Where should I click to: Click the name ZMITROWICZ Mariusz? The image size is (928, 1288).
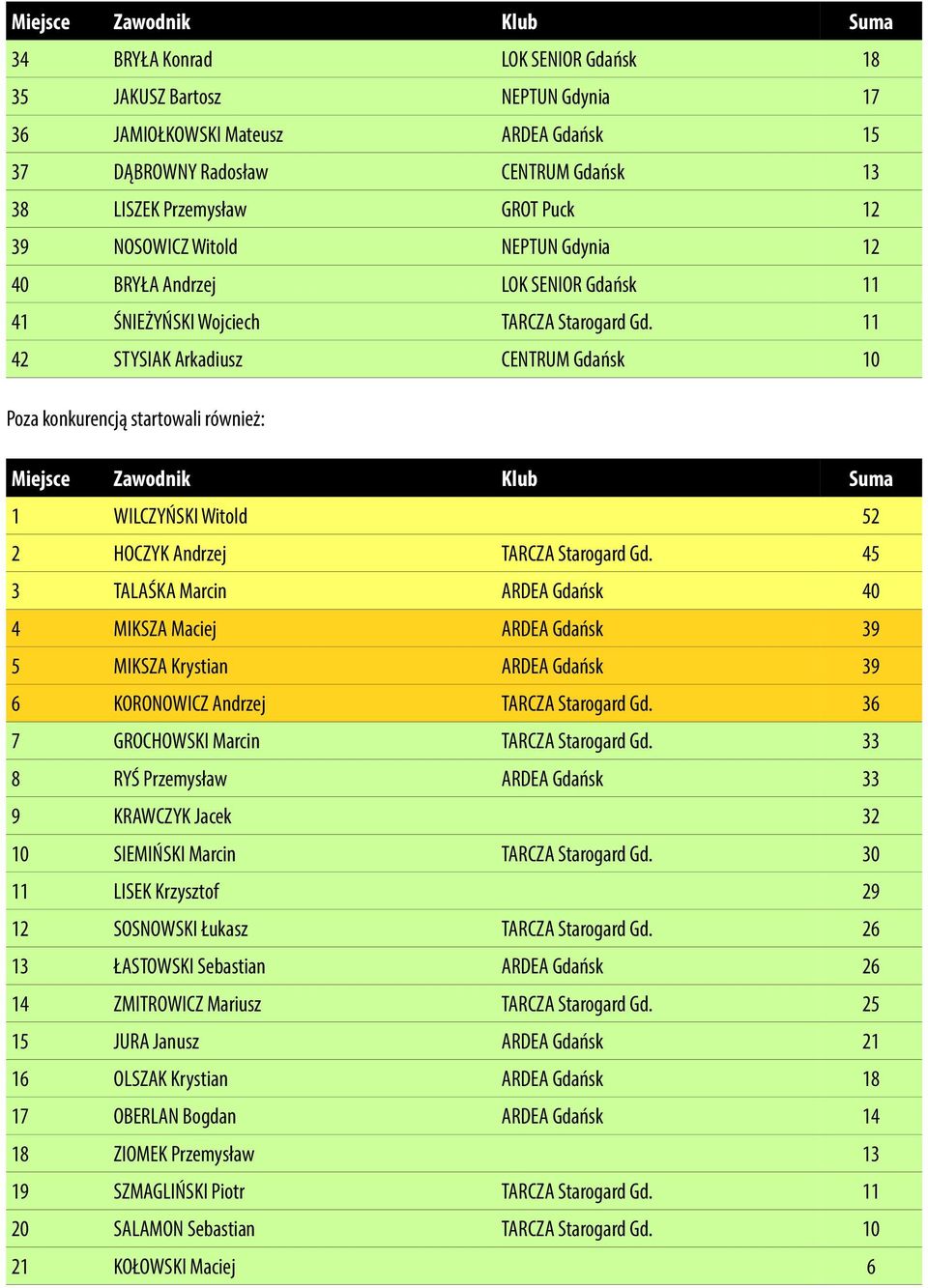click(187, 1004)
